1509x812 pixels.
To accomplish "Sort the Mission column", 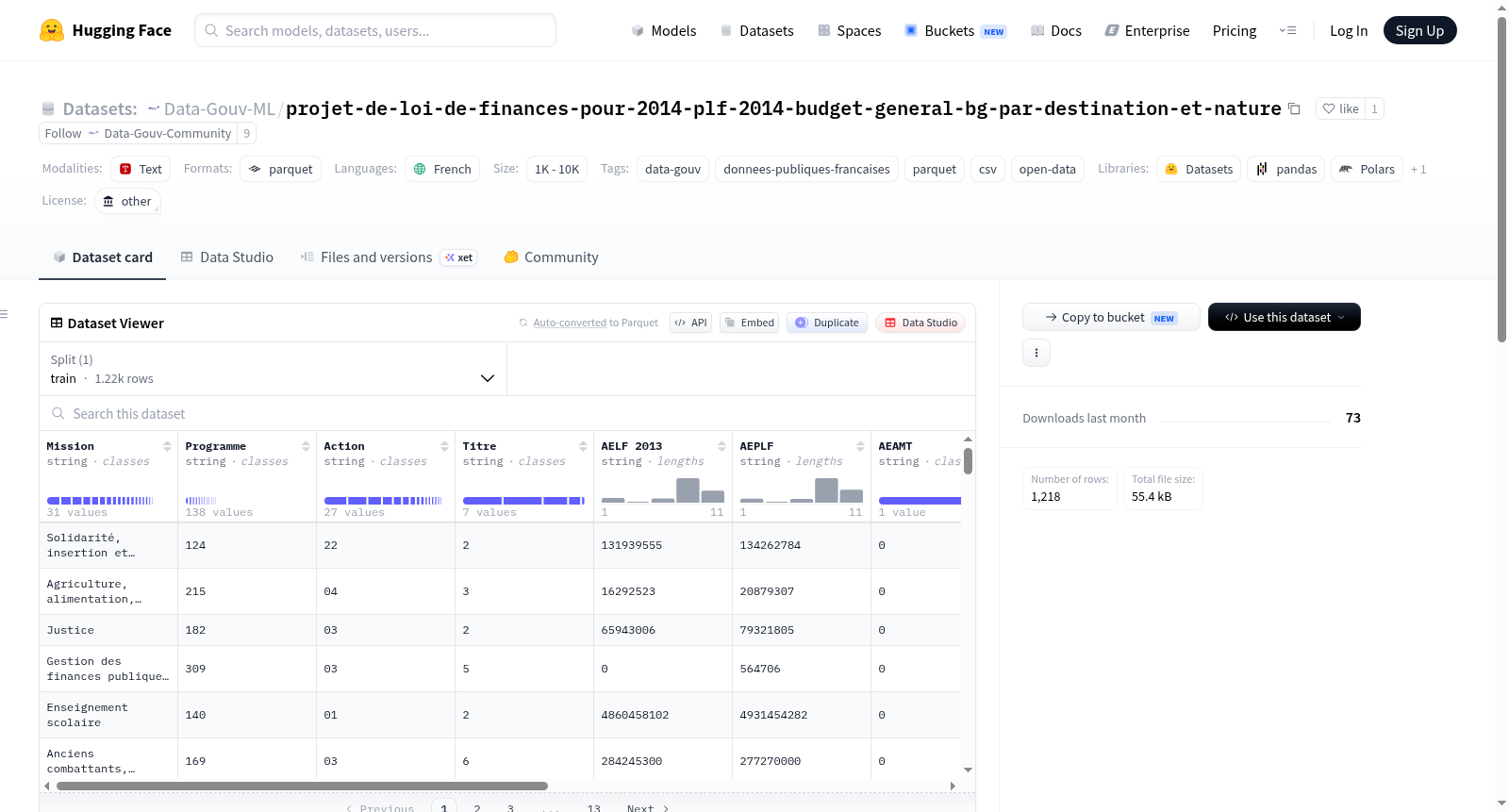I will pos(167,446).
